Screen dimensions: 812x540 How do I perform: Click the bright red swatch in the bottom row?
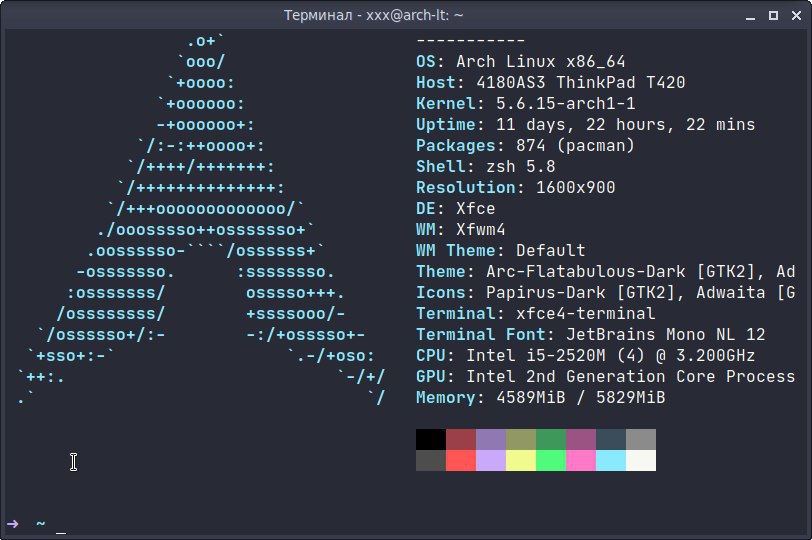pyautogui.click(x=461, y=460)
